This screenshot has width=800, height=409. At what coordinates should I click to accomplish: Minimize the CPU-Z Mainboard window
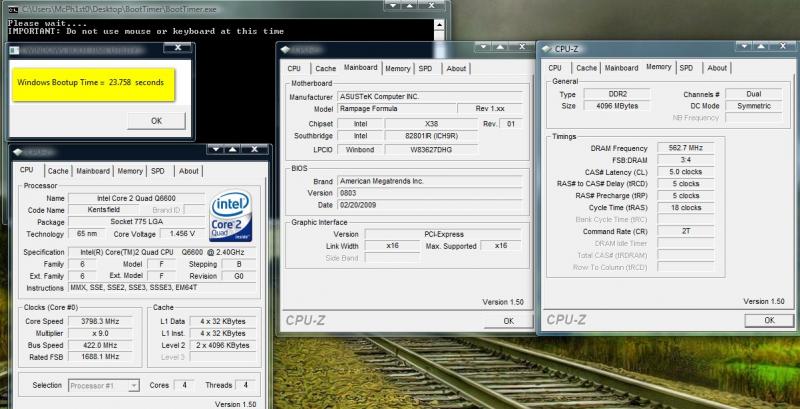coord(483,47)
